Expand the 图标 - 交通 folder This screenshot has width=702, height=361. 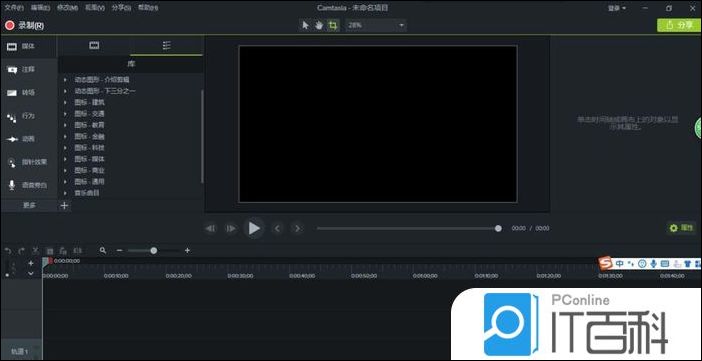(65, 114)
